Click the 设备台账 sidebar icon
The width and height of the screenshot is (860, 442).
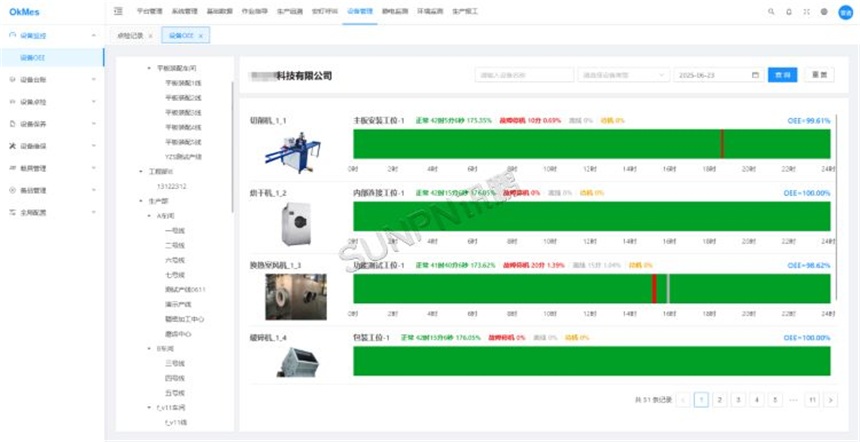(13, 80)
